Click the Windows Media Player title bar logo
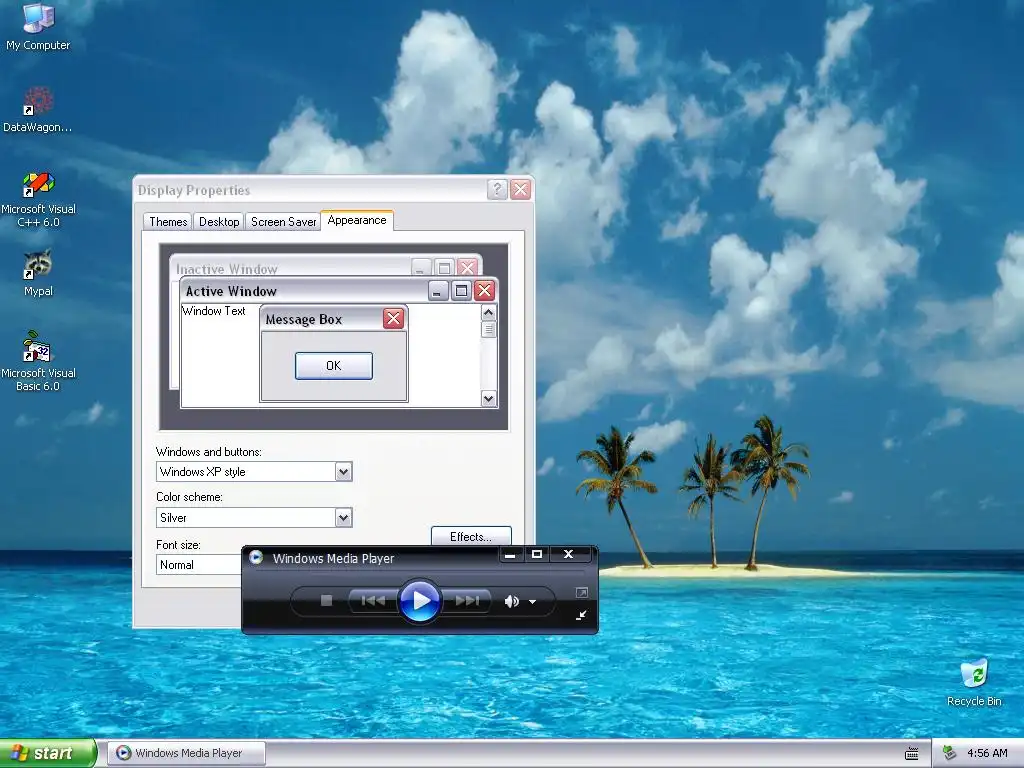1024x768 pixels. [x=256, y=557]
